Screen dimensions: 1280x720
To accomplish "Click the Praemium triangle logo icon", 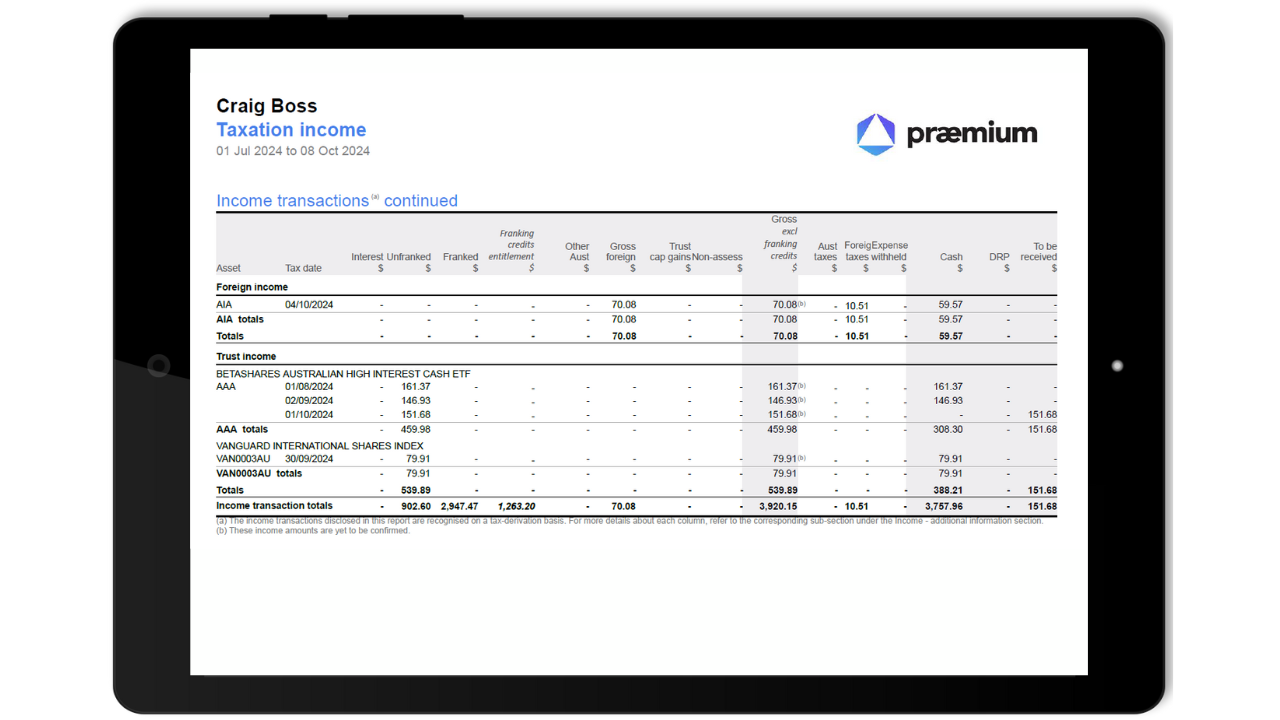I will pos(876,134).
